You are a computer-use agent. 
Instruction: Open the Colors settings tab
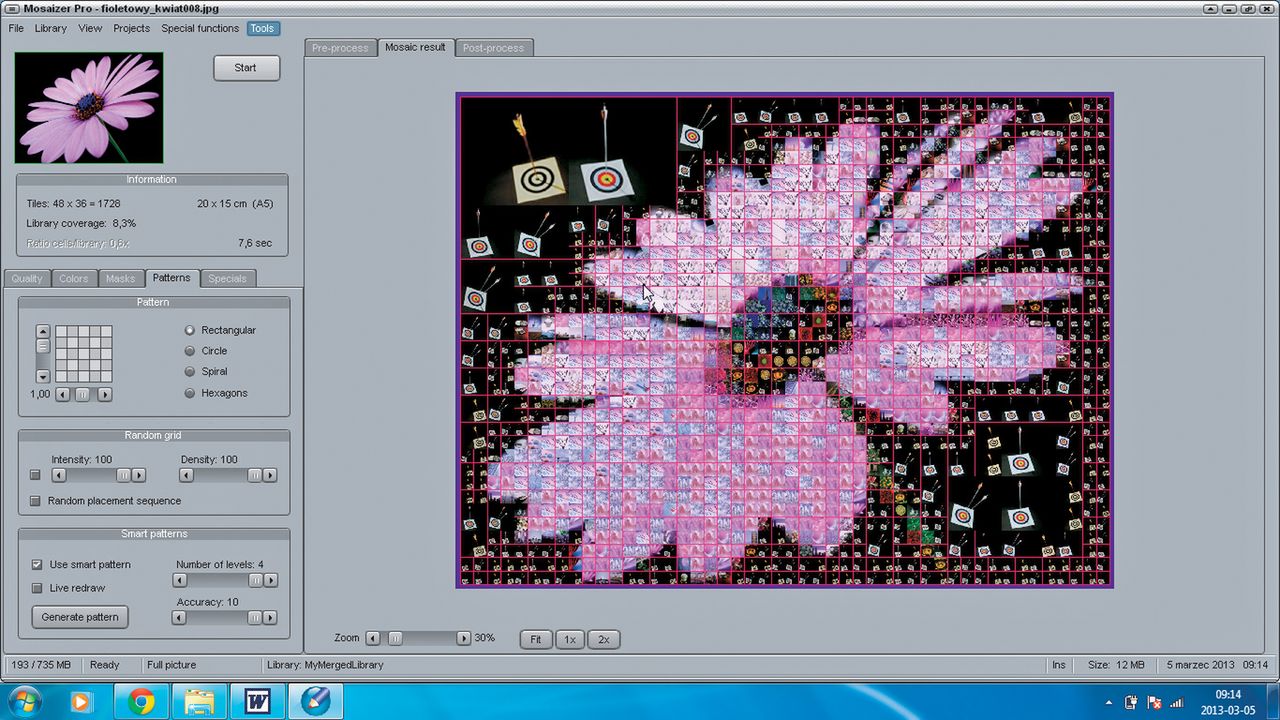click(x=74, y=278)
